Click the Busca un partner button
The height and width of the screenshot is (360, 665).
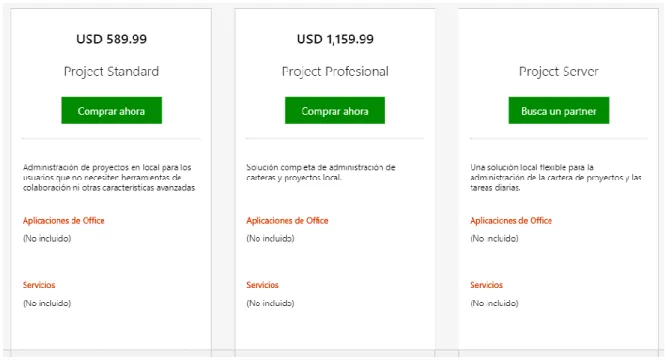click(559, 110)
